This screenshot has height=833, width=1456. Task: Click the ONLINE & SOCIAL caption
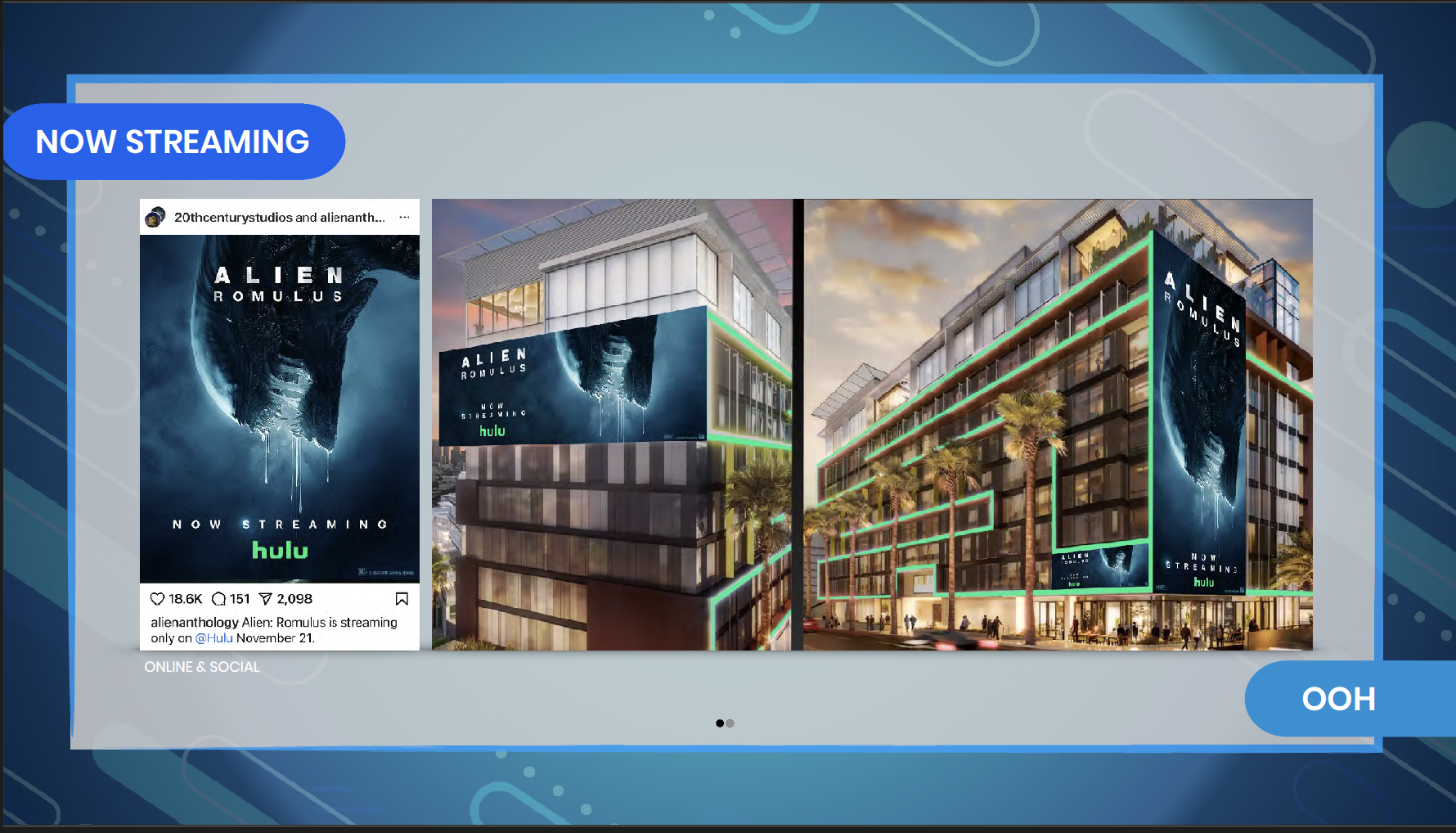[202, 667]
